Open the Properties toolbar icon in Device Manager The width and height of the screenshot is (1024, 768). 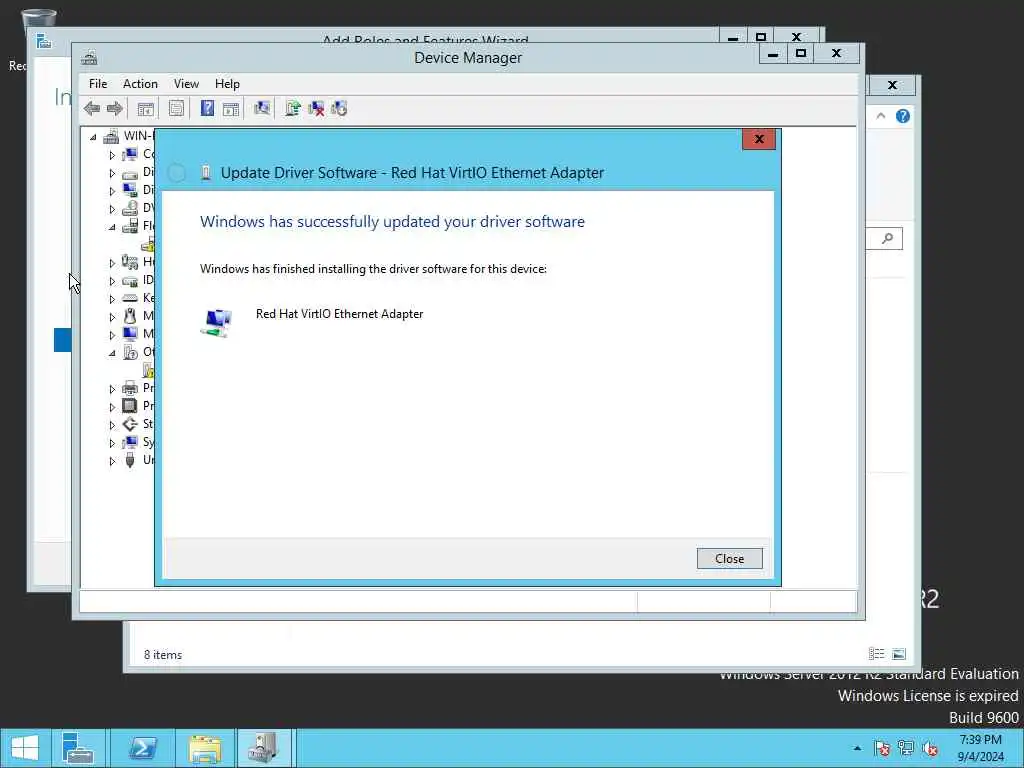(x=176, y=108)
